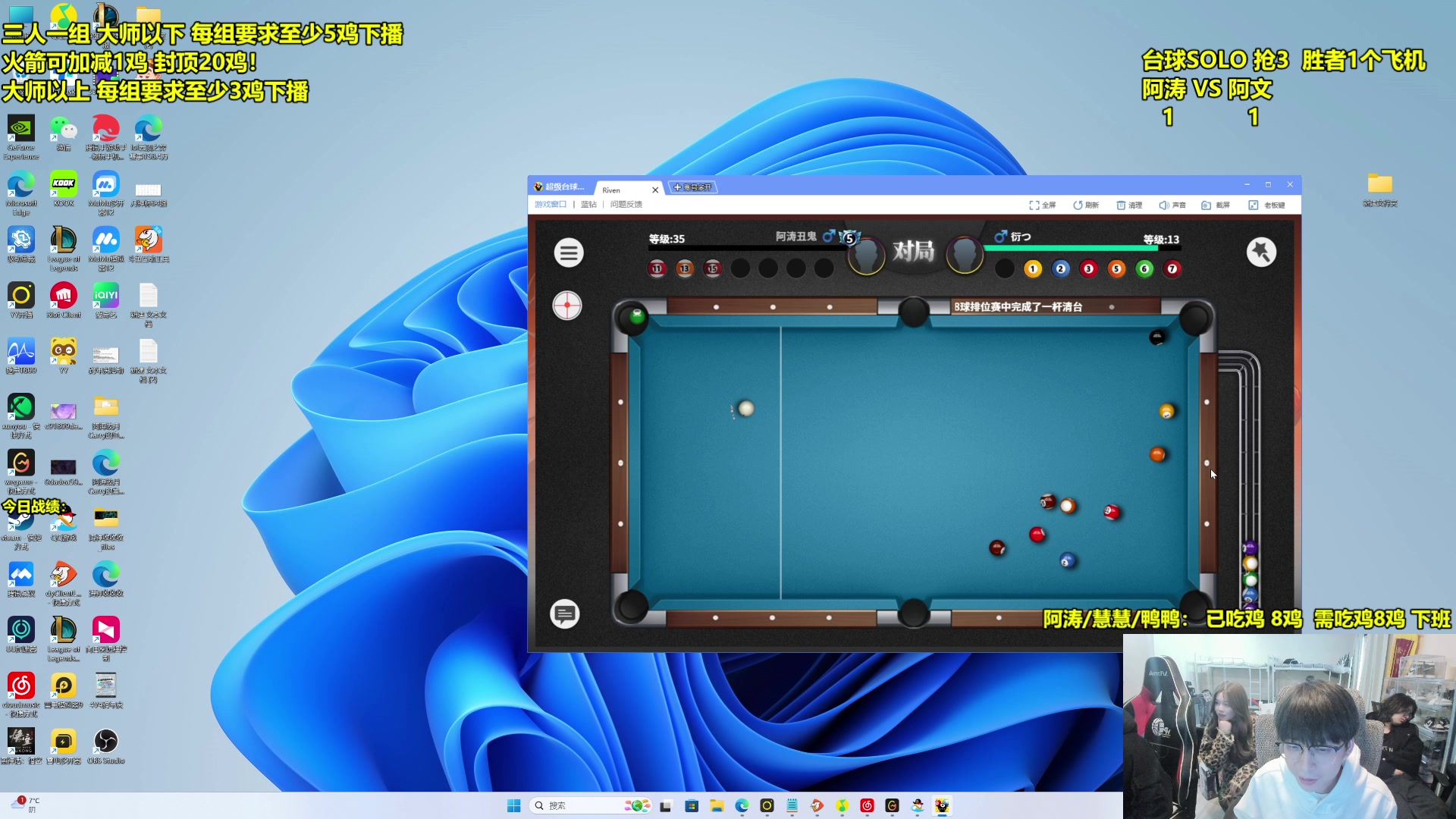Click the green 6 ball indicator
1456x819 pixels.
pos(1144,268)
